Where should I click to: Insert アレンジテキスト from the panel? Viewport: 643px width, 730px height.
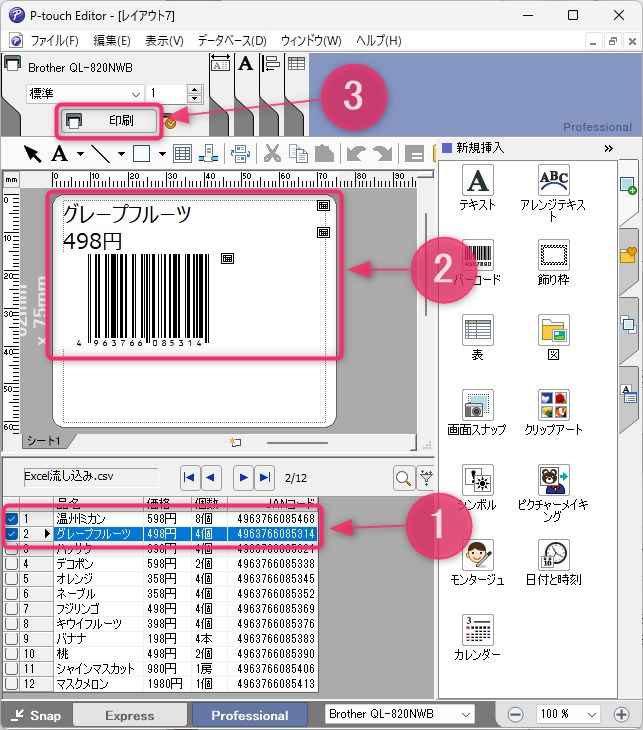tap(553, 193)
